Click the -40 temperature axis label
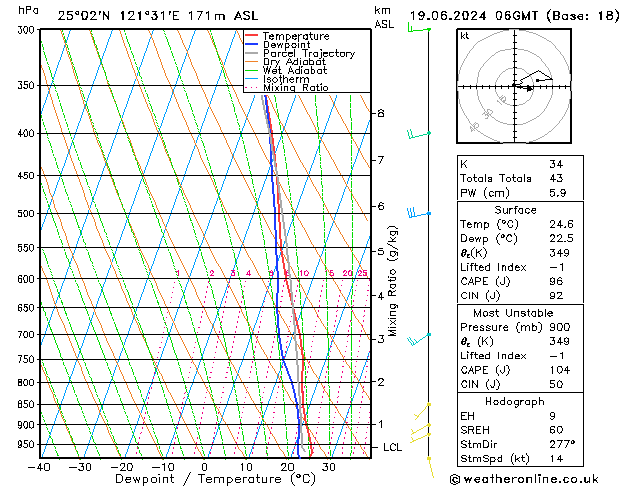 39,467
